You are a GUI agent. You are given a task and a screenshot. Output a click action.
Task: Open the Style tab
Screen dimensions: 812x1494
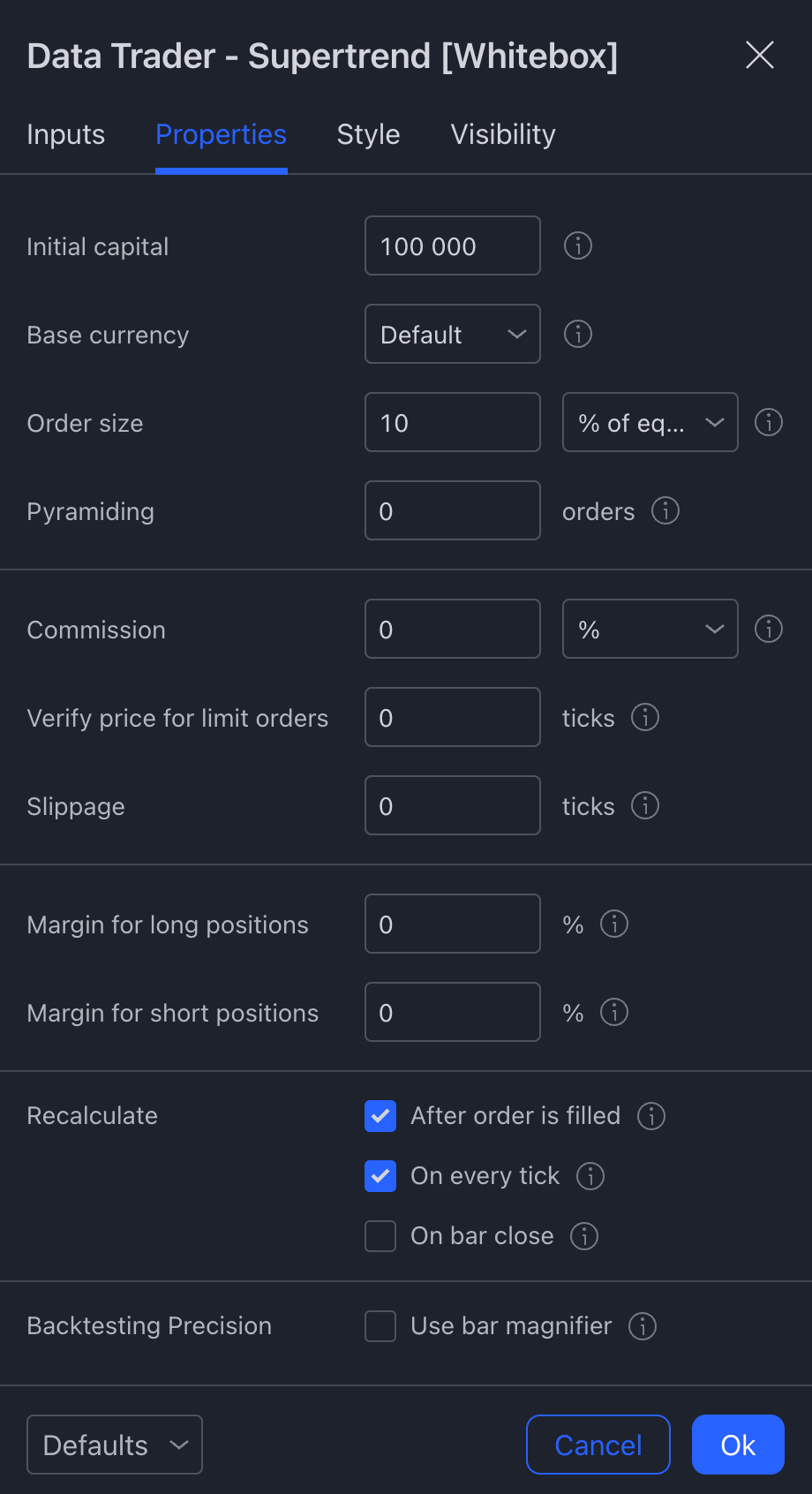coord(369,134)
